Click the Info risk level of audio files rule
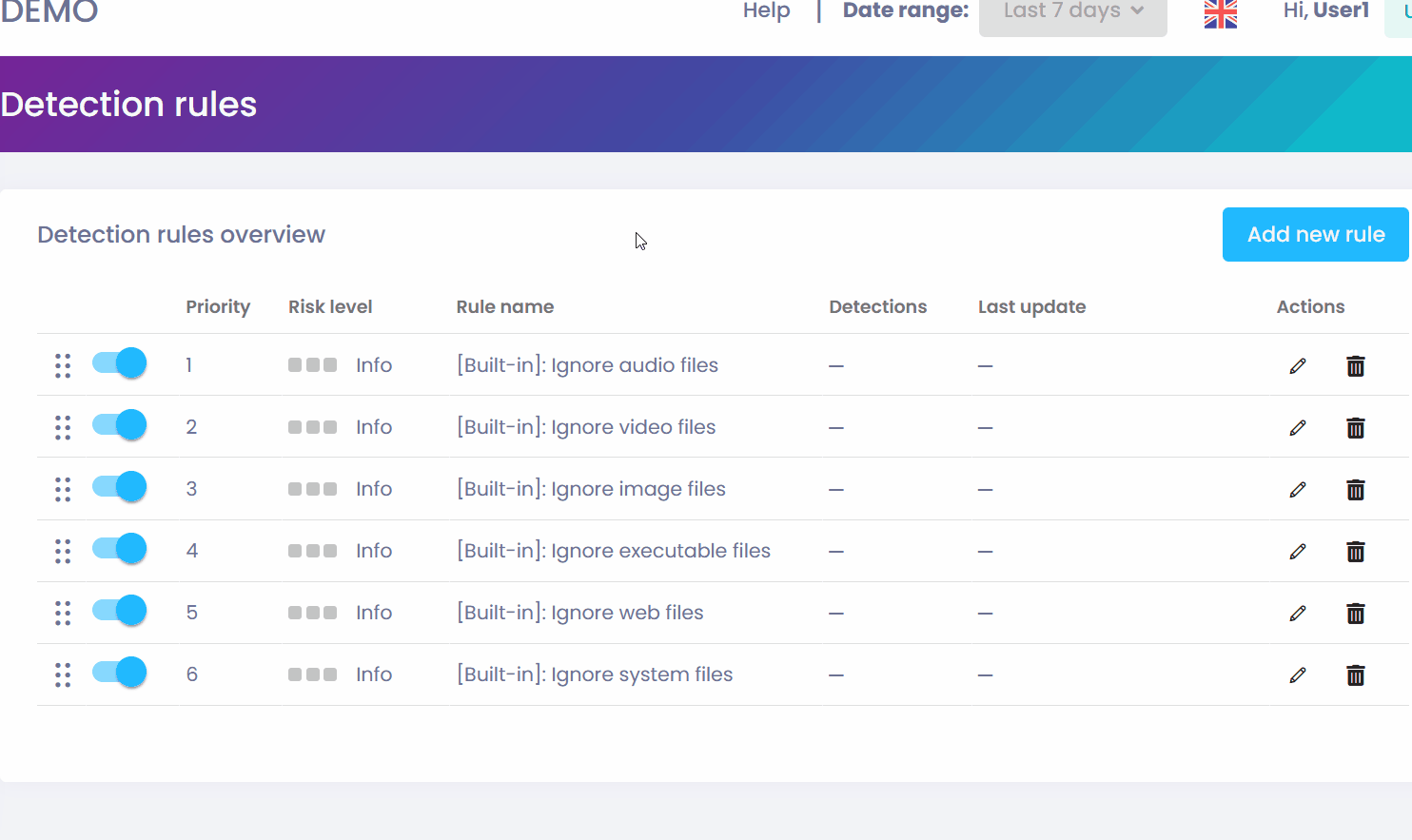 tap(374, 365)
